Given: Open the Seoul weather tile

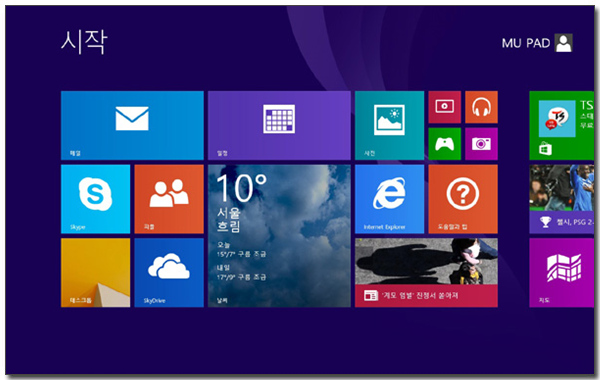Looking at the screenshot, I should (x=279, y=236).
